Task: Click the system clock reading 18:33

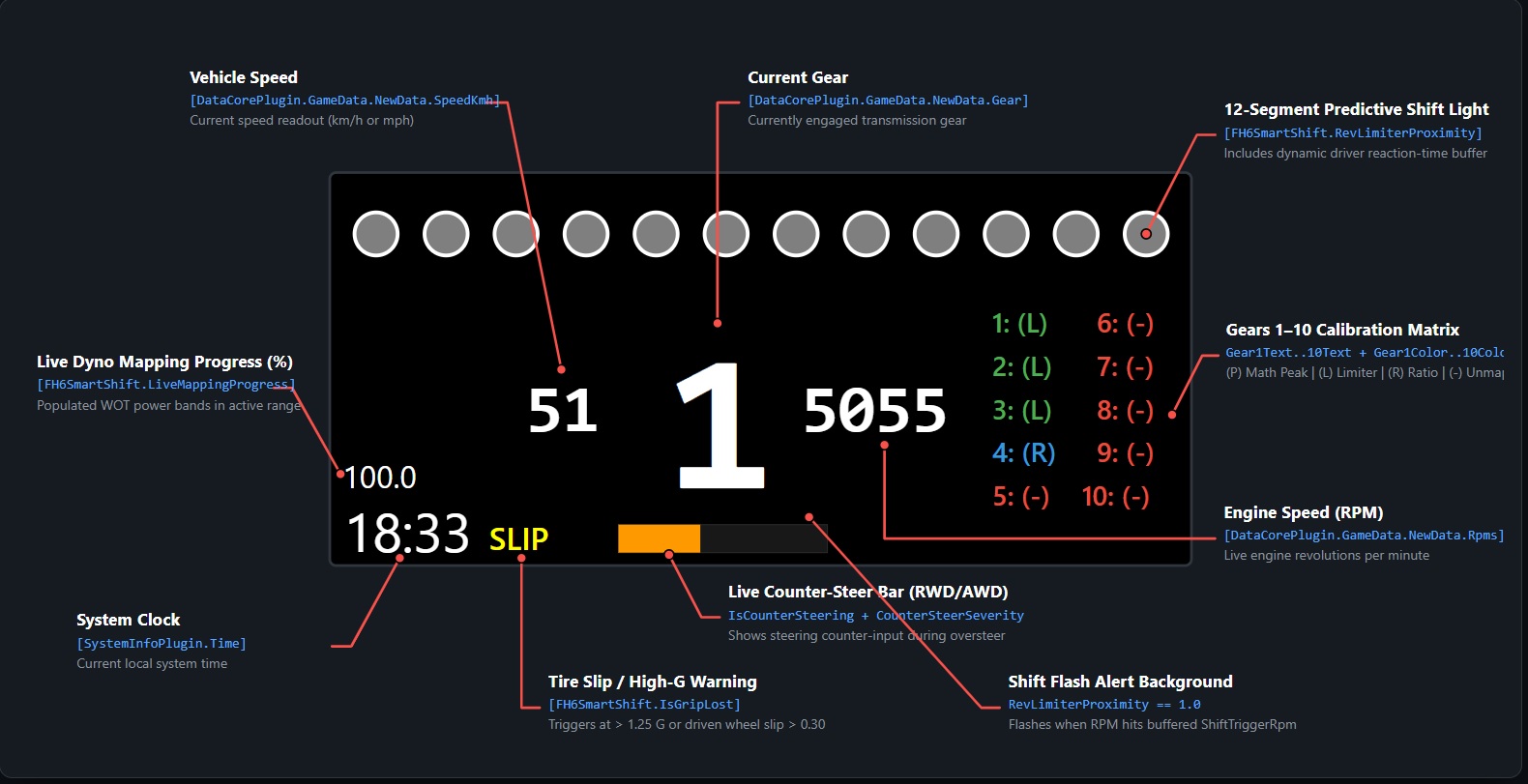Action: (x=408, y=534)
